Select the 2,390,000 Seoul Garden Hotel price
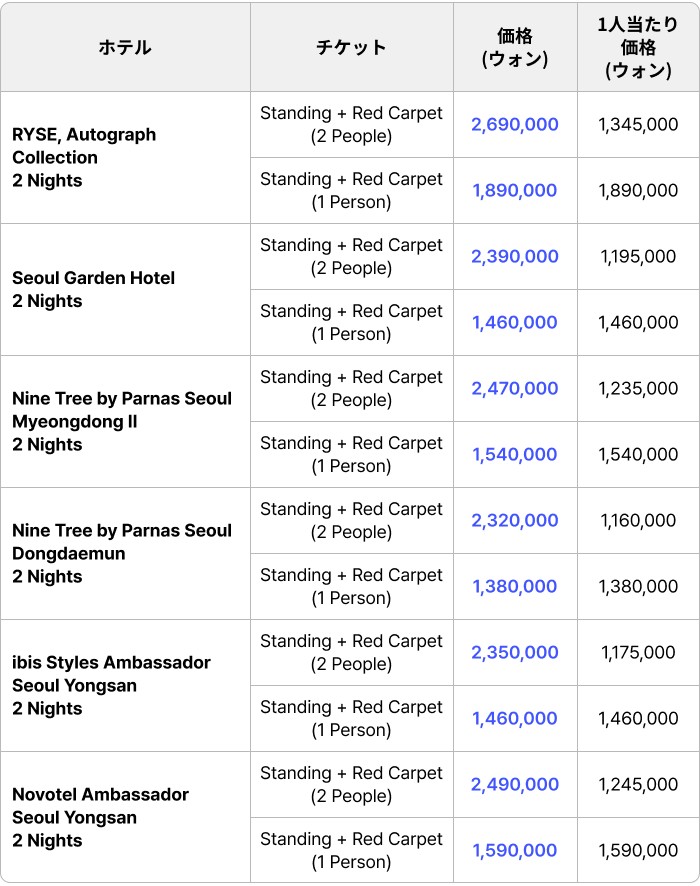Viewport: 700px width, 886px height. (515, 257)
